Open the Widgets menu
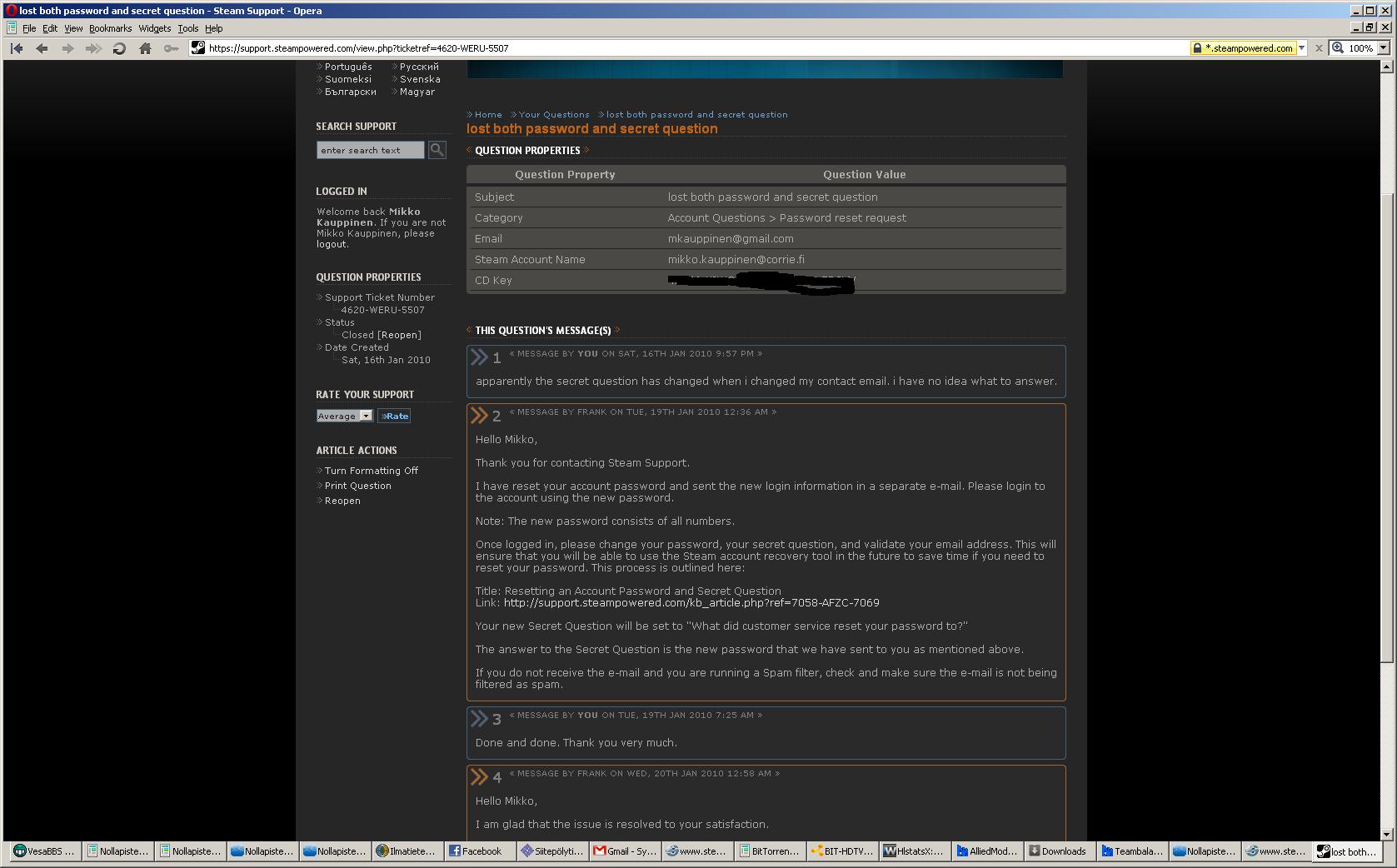Screen dimensions: 1397x868 154,28
